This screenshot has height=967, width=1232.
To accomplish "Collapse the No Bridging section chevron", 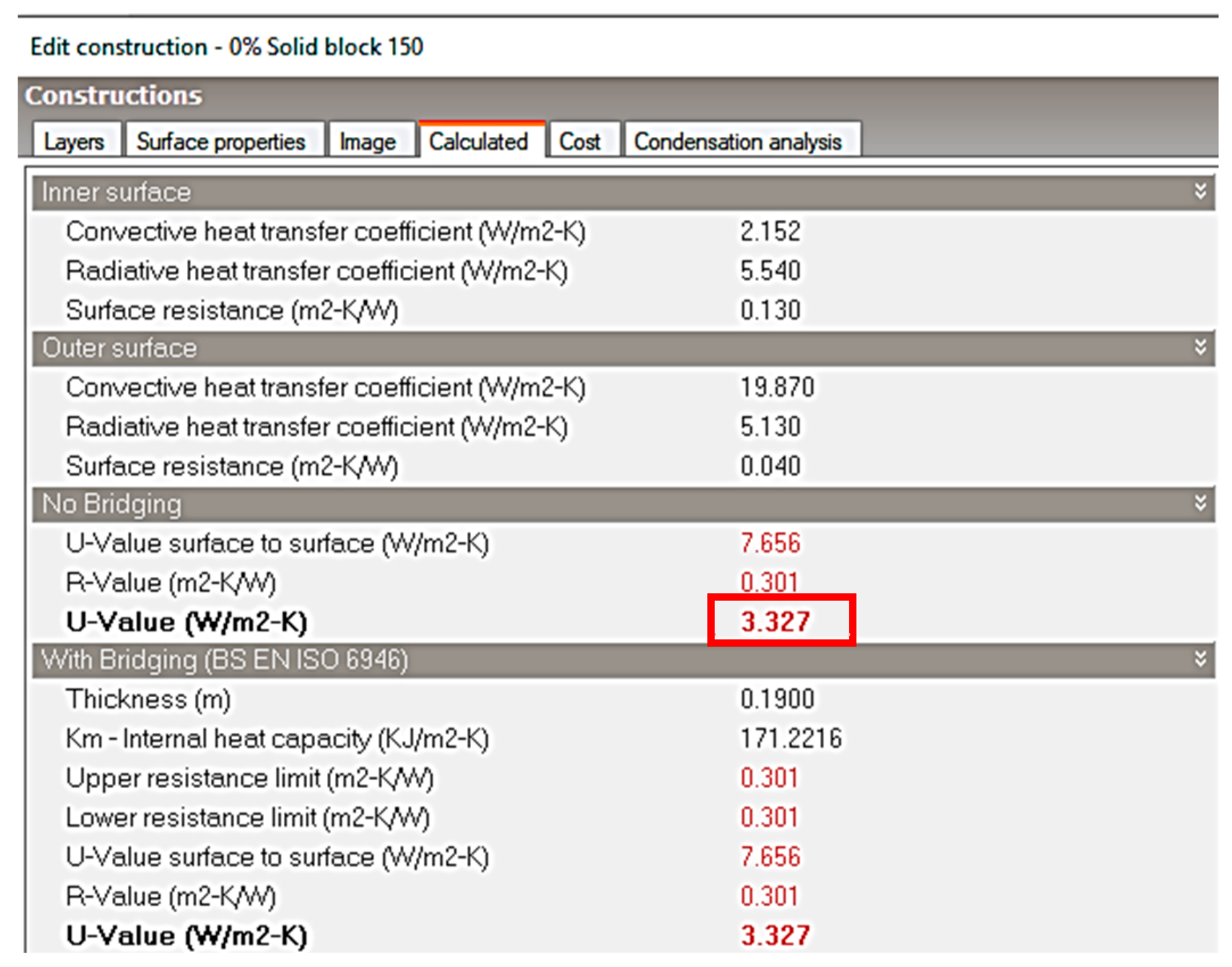I will pos(1200,503).
